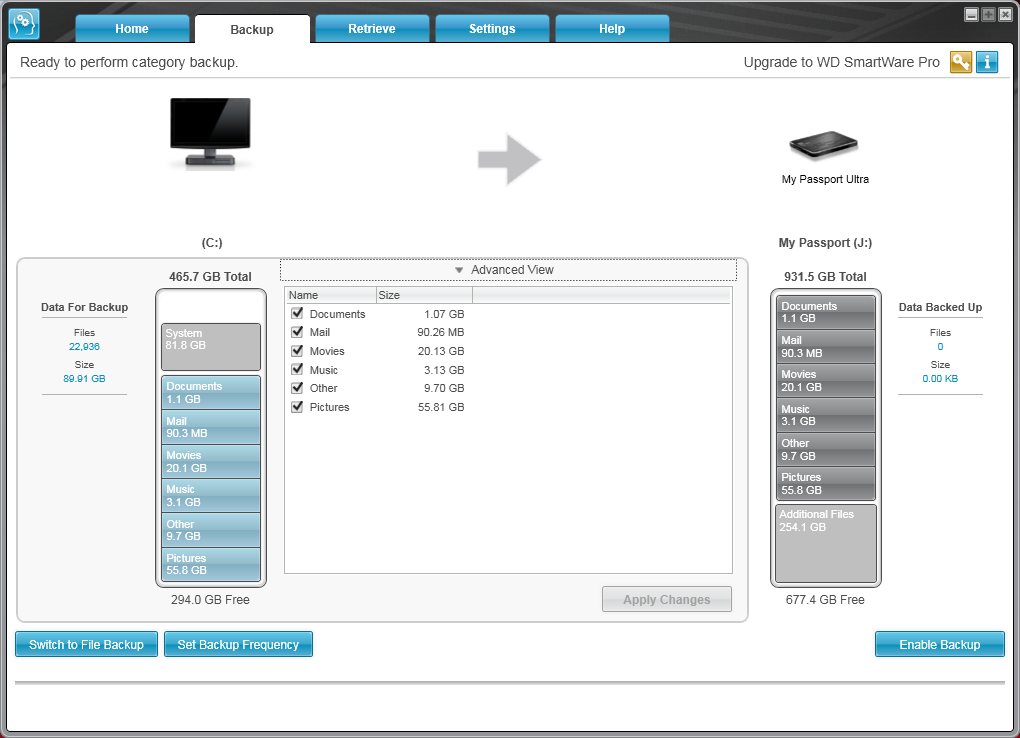The width and height of the screenshot is (1020, 738).
Task: Click the 294.0 GB Free label
Action: pos(210,599)
